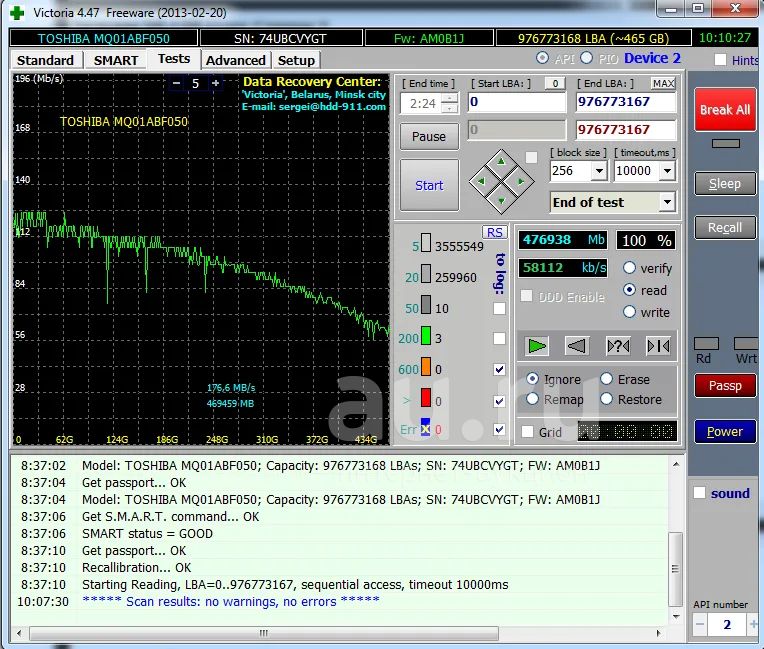The width and height of the screenshot is (764, 649).
Task: Select the Remap error action
Action: click(x=533, y=399)
